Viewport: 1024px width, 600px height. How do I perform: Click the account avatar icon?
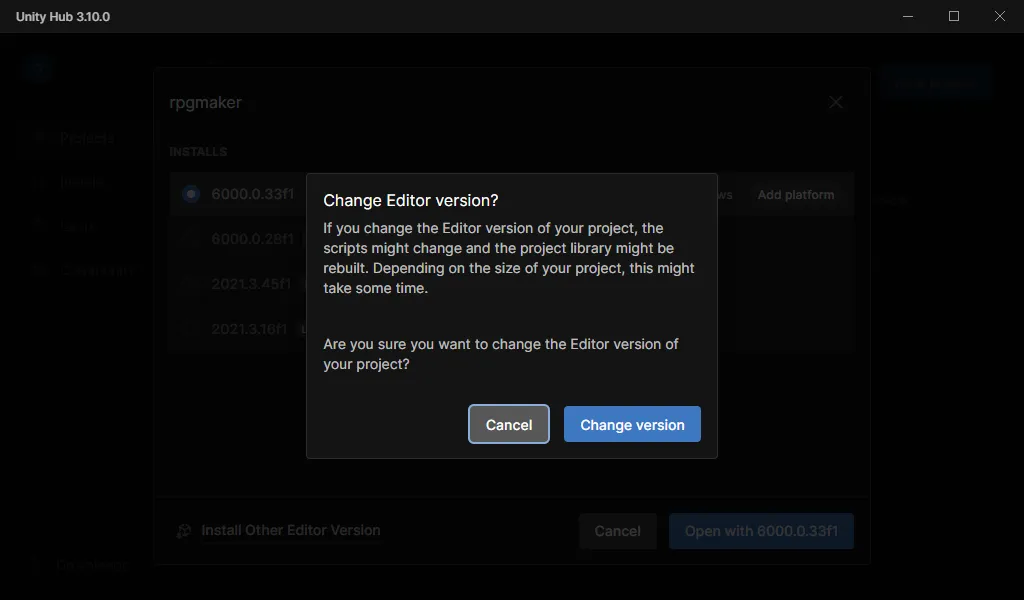(38, 67)
